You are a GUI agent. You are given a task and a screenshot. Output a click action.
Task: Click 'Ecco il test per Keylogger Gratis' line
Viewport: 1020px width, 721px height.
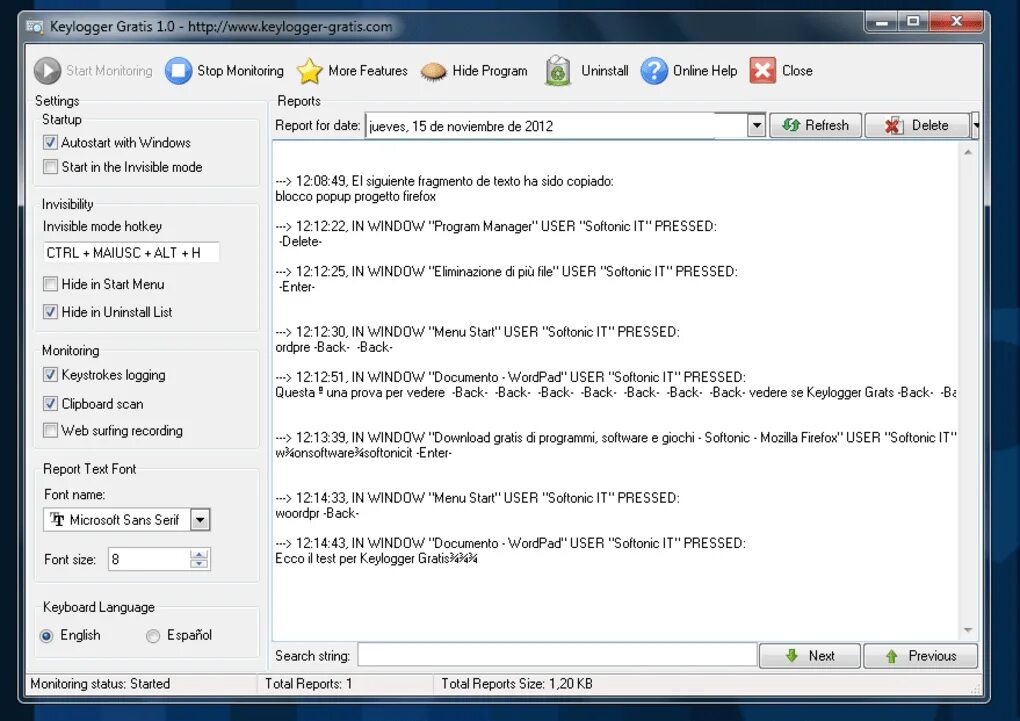pos(376,558)
